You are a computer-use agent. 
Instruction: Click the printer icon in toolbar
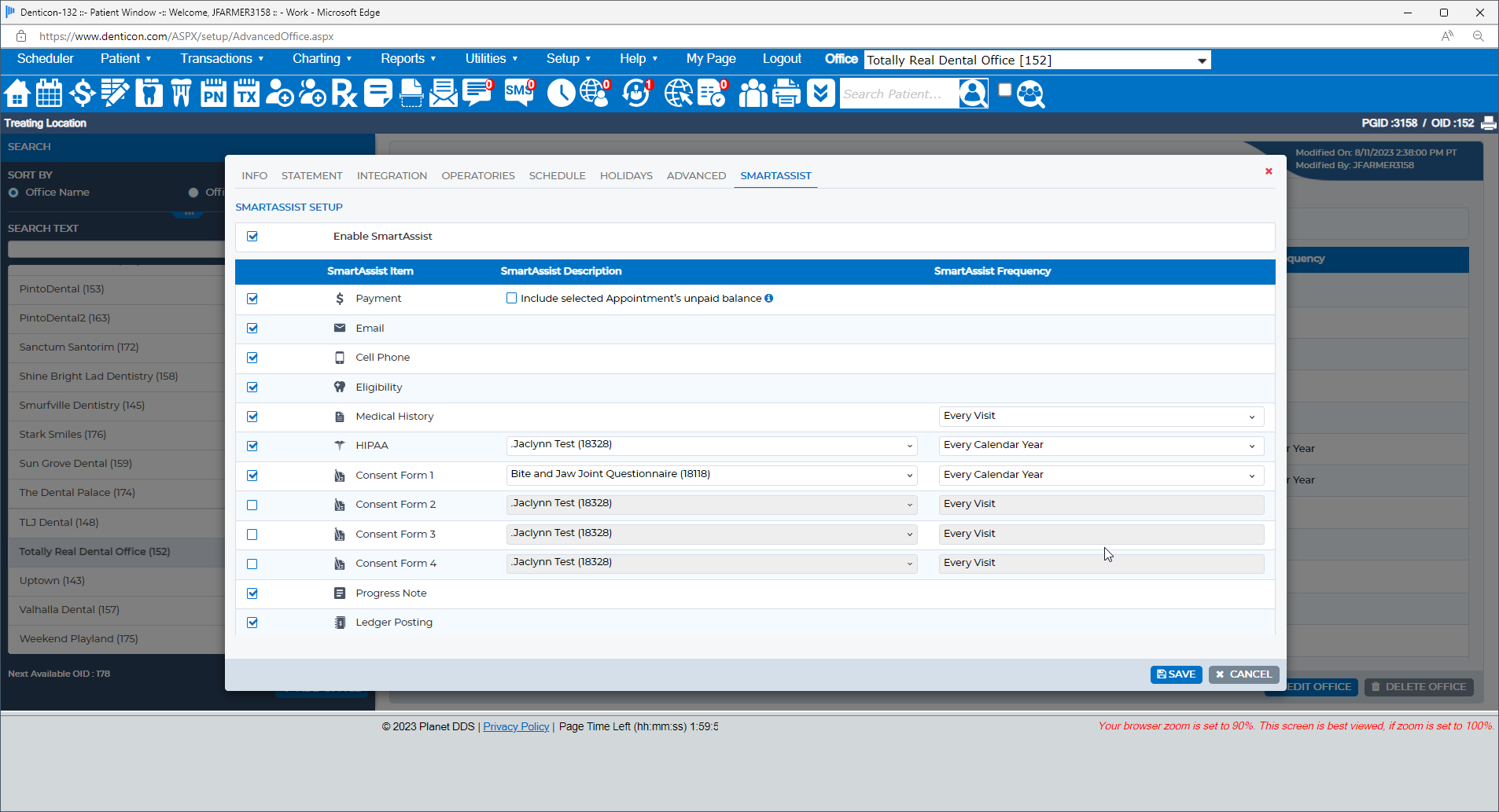click(x=786, y=94)
